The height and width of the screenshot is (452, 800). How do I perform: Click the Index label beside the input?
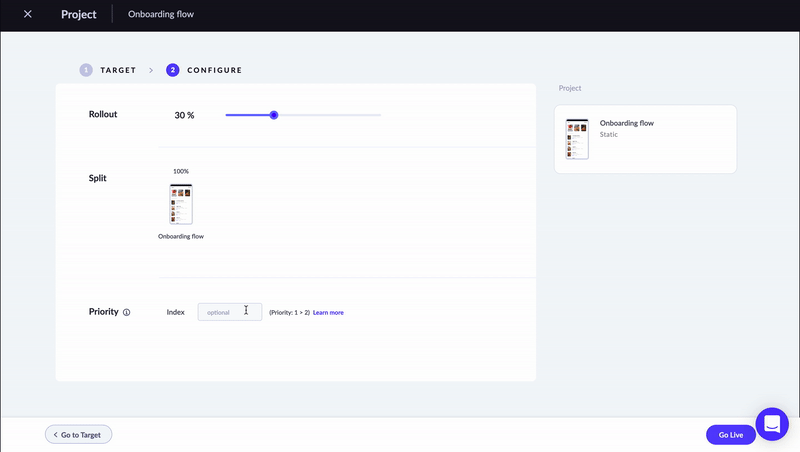[176, 312]
